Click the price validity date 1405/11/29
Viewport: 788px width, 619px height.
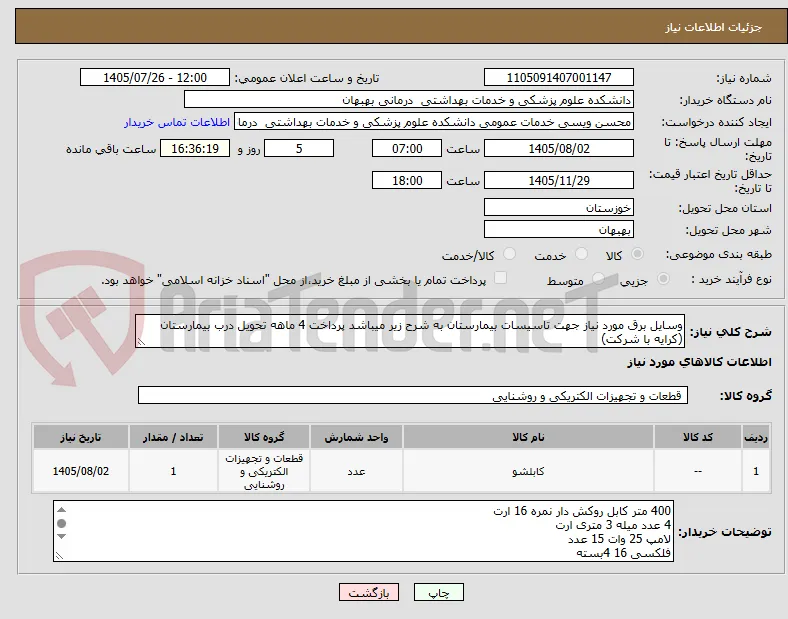tap(558, 180)
